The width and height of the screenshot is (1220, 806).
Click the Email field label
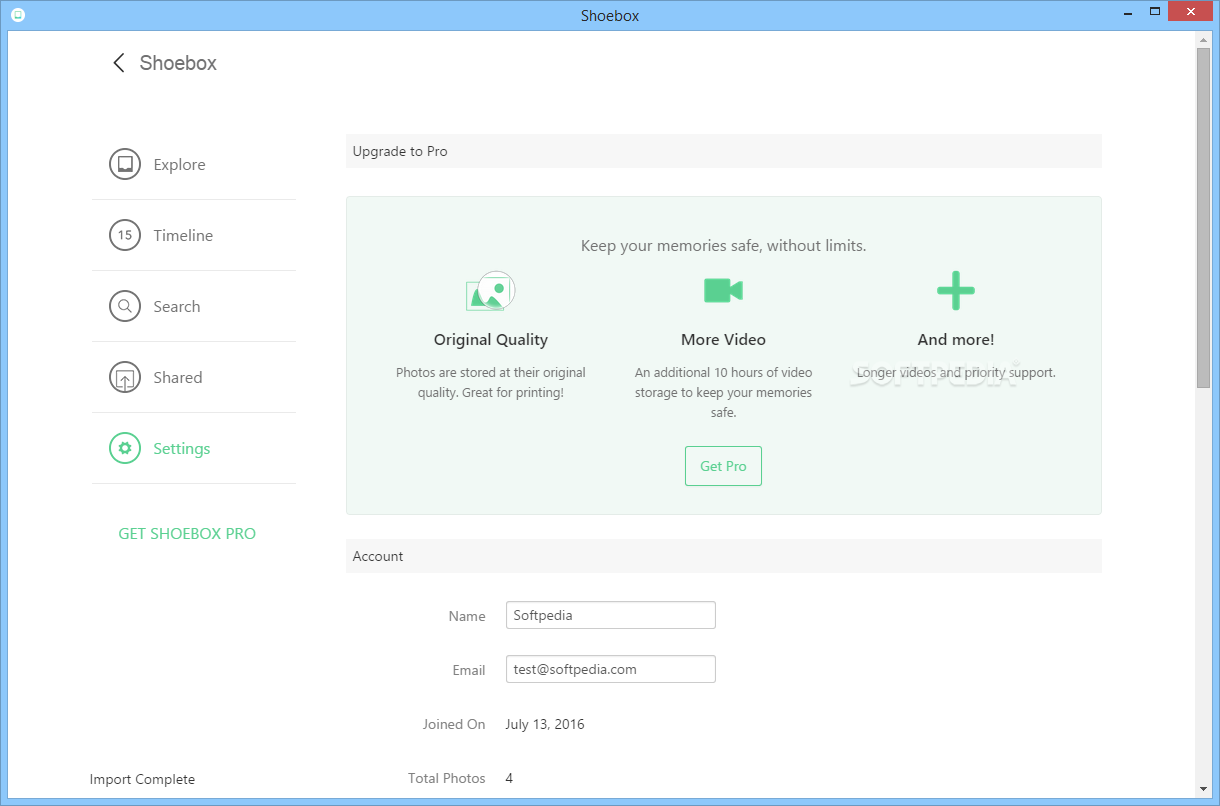[x=469, y=670]
